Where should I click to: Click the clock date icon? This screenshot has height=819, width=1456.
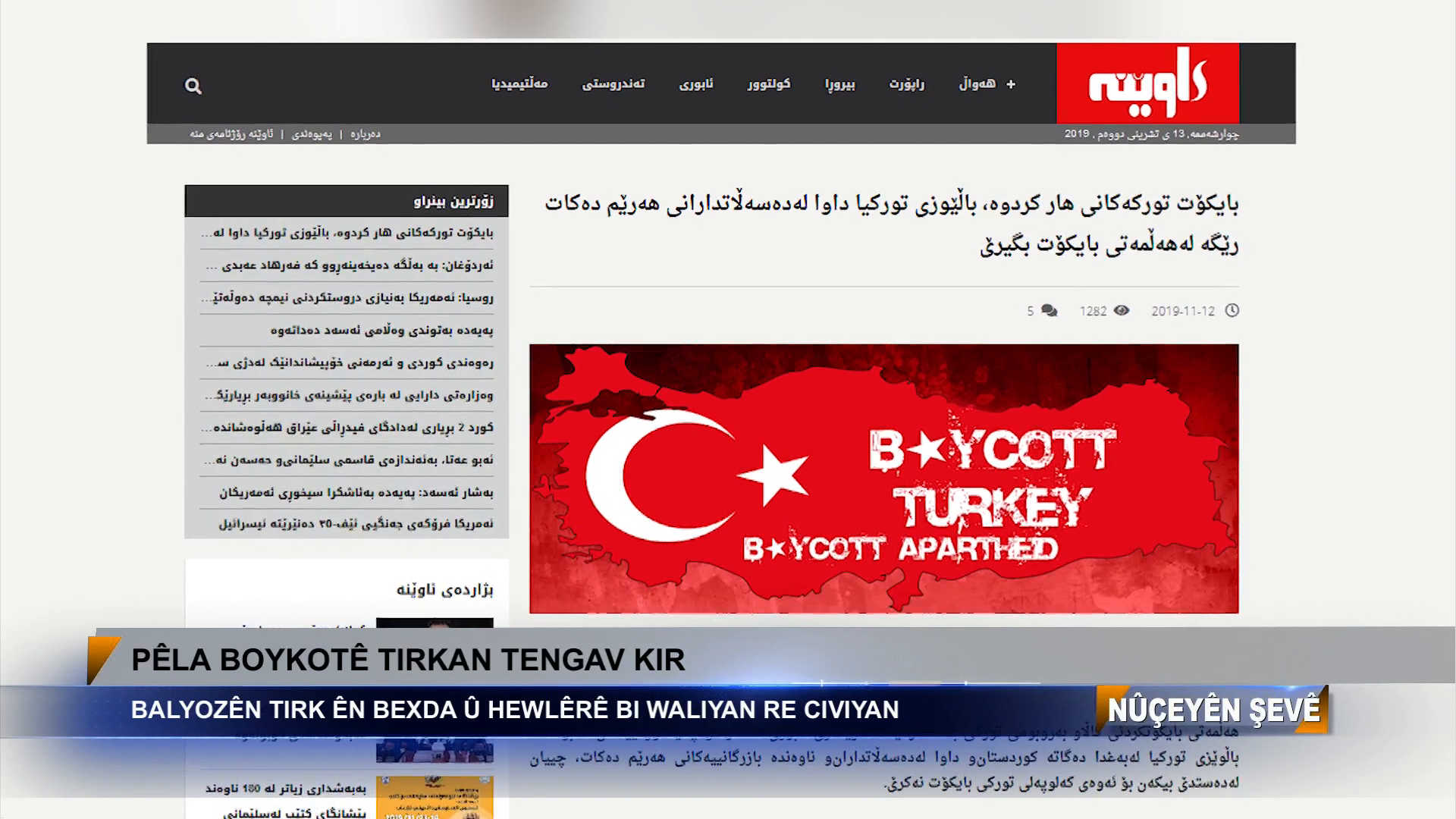click(x=1232, y=310)
